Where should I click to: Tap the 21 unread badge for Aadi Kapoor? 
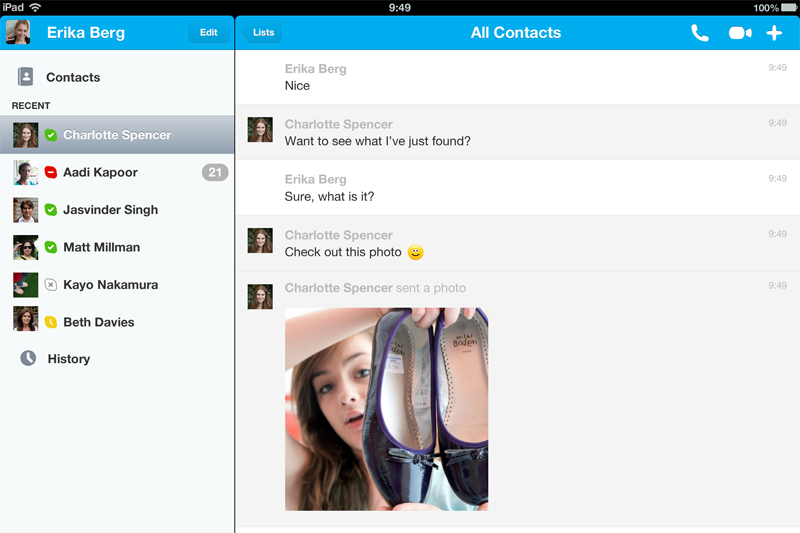click(x=215, y=172)
